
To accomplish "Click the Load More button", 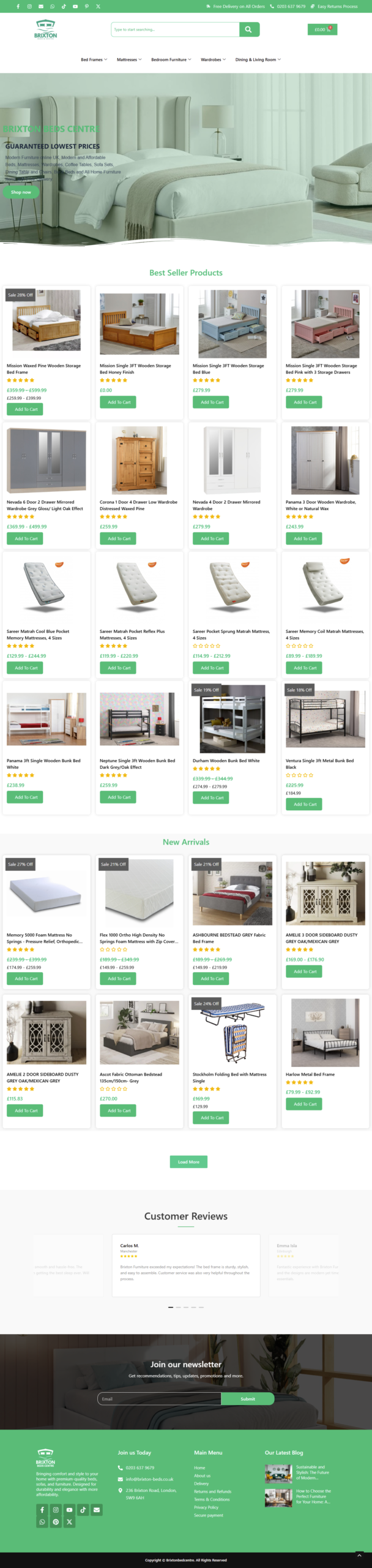I will click(188, 1161).
